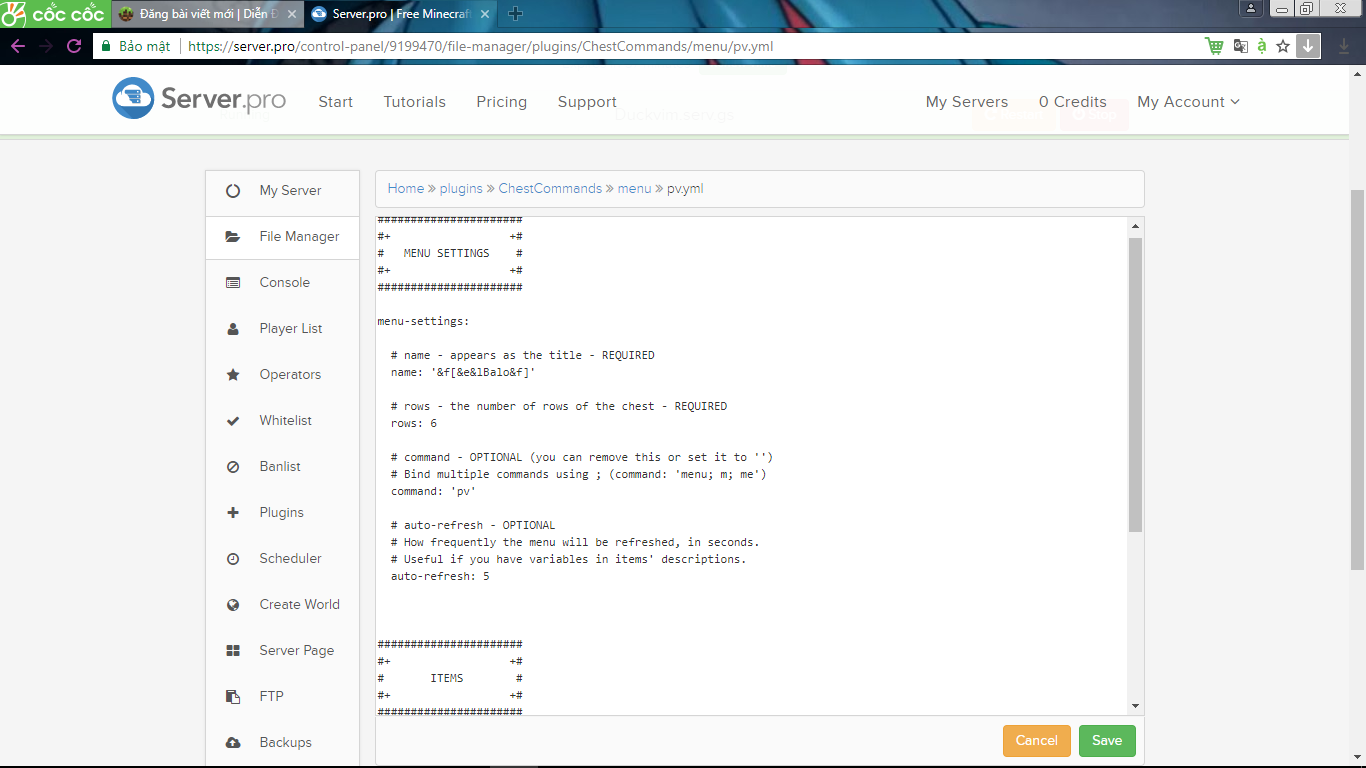1366x768 pixels.
Task: Toggle the Vietnamese typing 'à' icon
Action: click(1262, 46)
